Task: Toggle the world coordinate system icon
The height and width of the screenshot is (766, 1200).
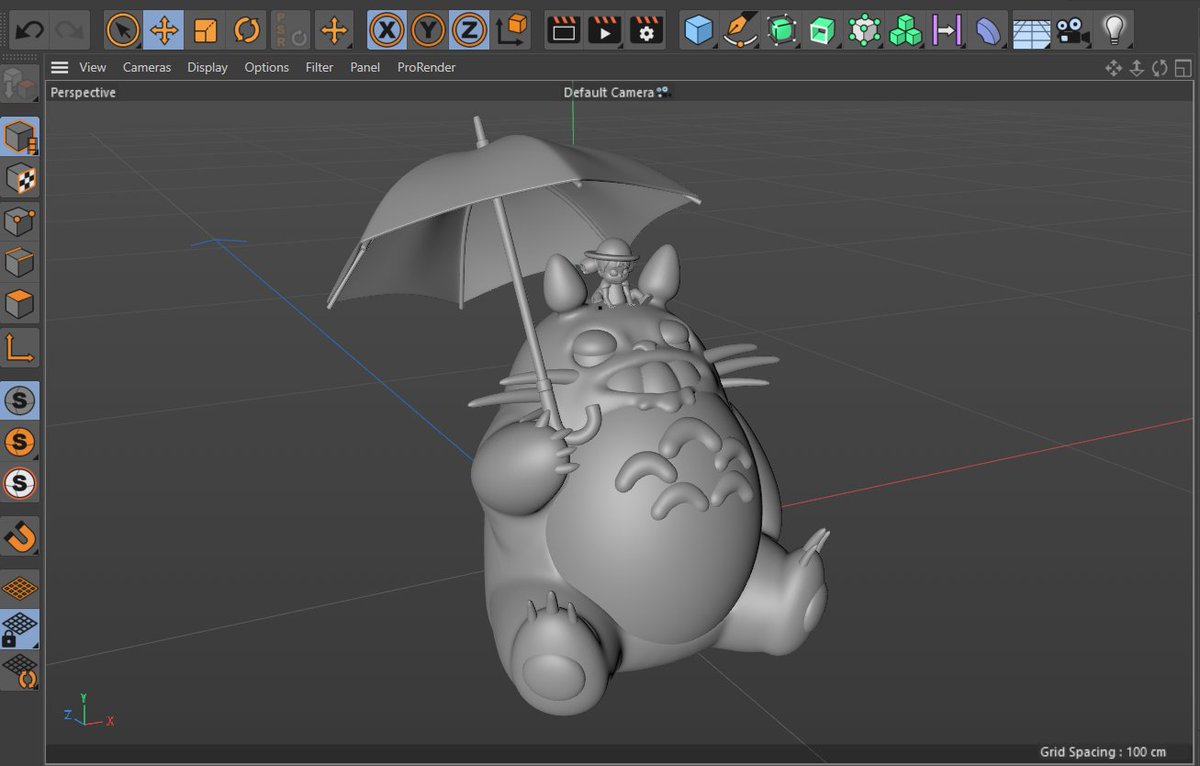Action: click(x=511, y=30)
